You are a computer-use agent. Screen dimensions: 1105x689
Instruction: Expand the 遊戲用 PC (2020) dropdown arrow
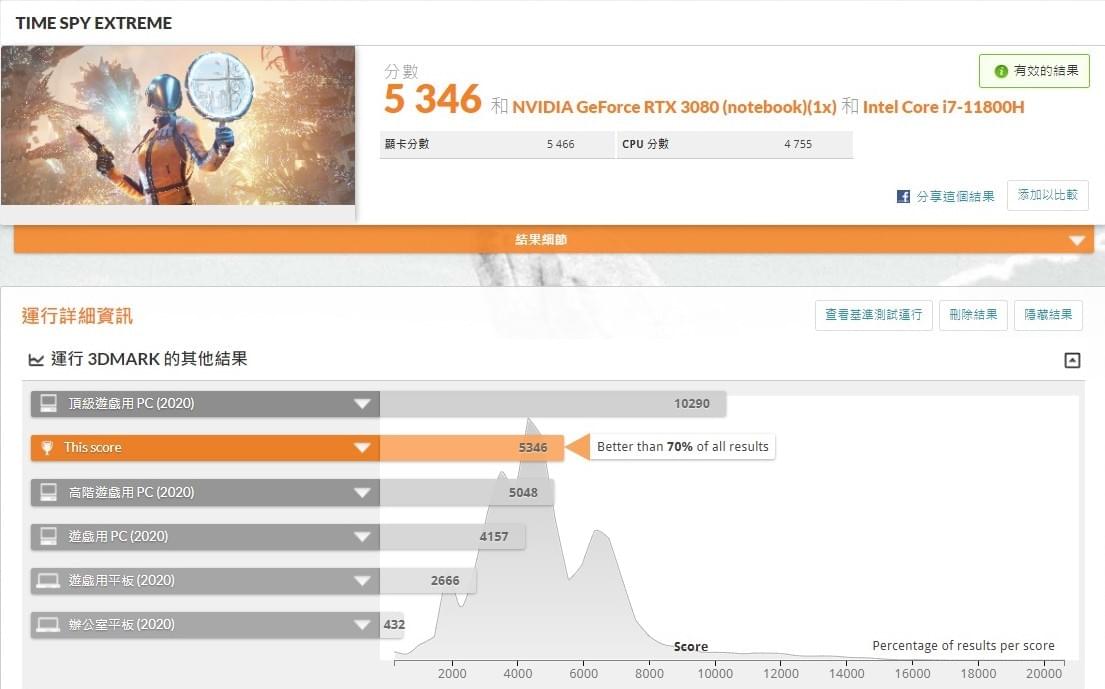click(362, 537)
